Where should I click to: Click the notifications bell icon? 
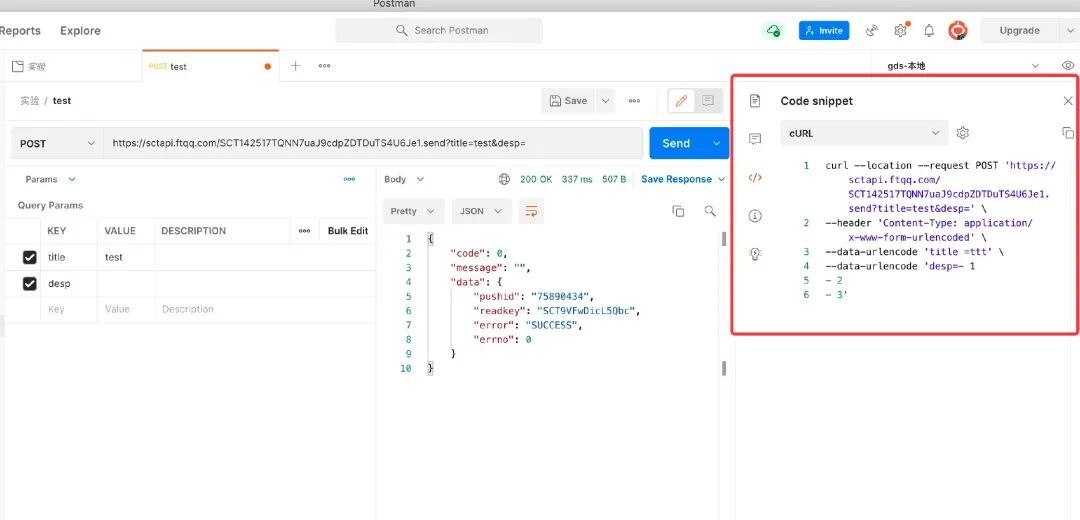coord(929,31)
